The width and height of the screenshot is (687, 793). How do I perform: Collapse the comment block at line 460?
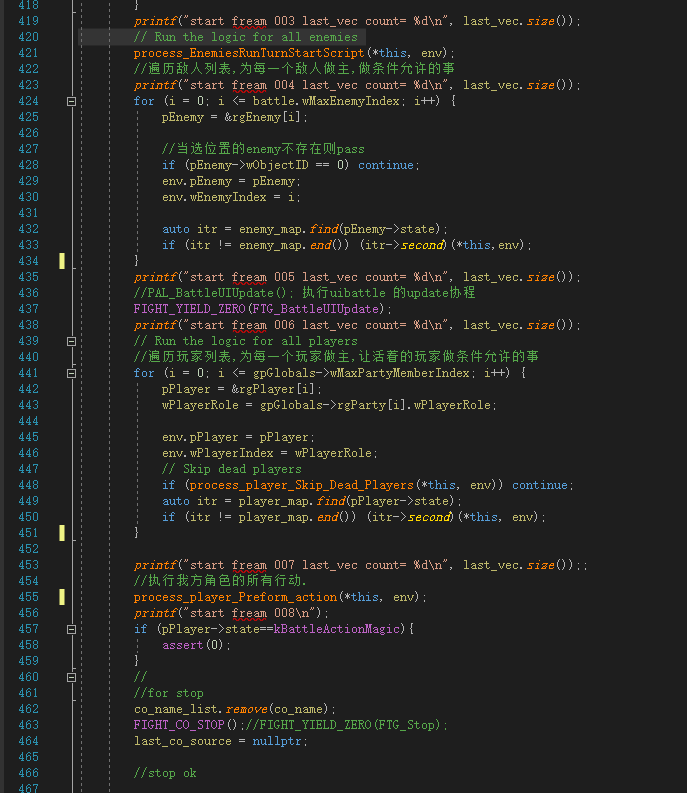point(71,677)
